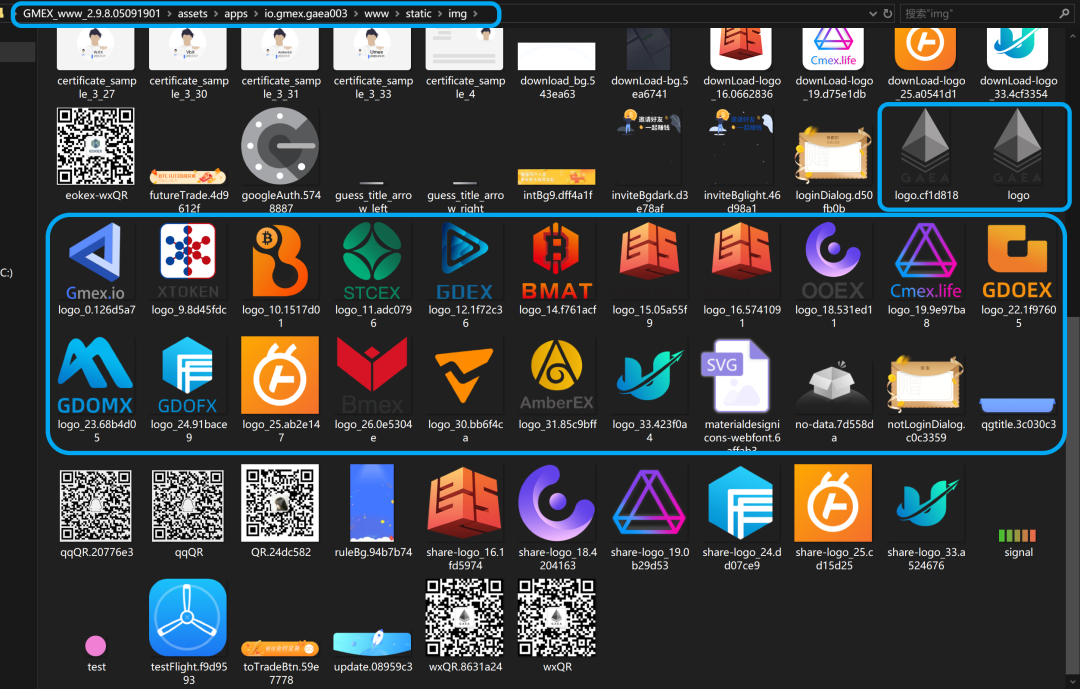The width and height of the screenshot is (1080, 689).
Task: Click the signal bars image file
Action: pos(1018,535)
